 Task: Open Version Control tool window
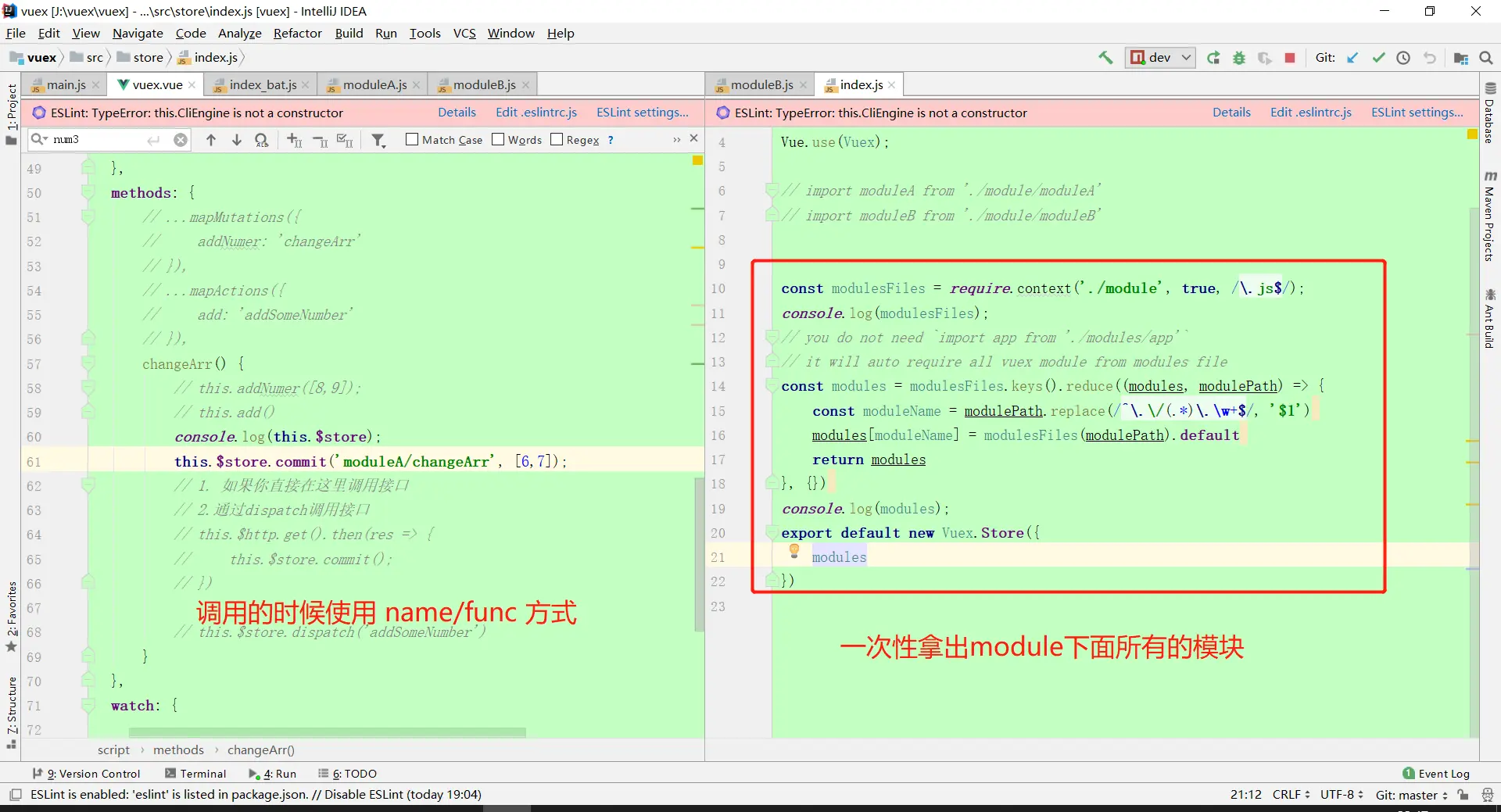click(86, 774)
